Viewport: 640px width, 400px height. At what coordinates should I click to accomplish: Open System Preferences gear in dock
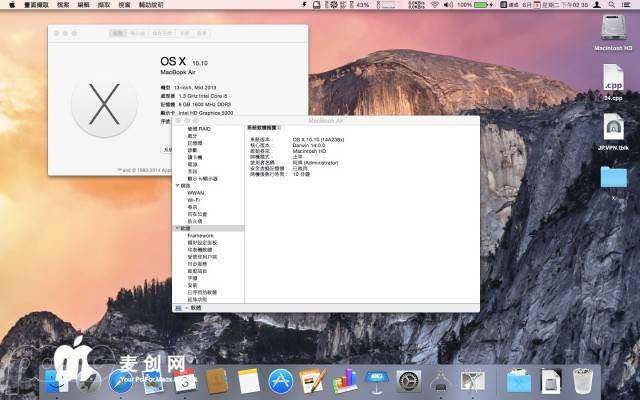tap(408, 381)
